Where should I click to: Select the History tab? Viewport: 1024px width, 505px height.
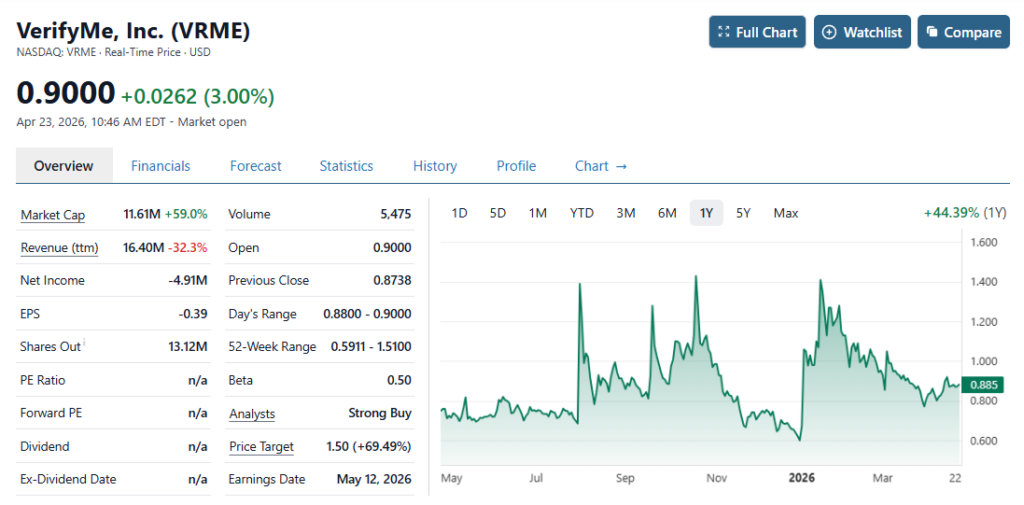point(434,166)
